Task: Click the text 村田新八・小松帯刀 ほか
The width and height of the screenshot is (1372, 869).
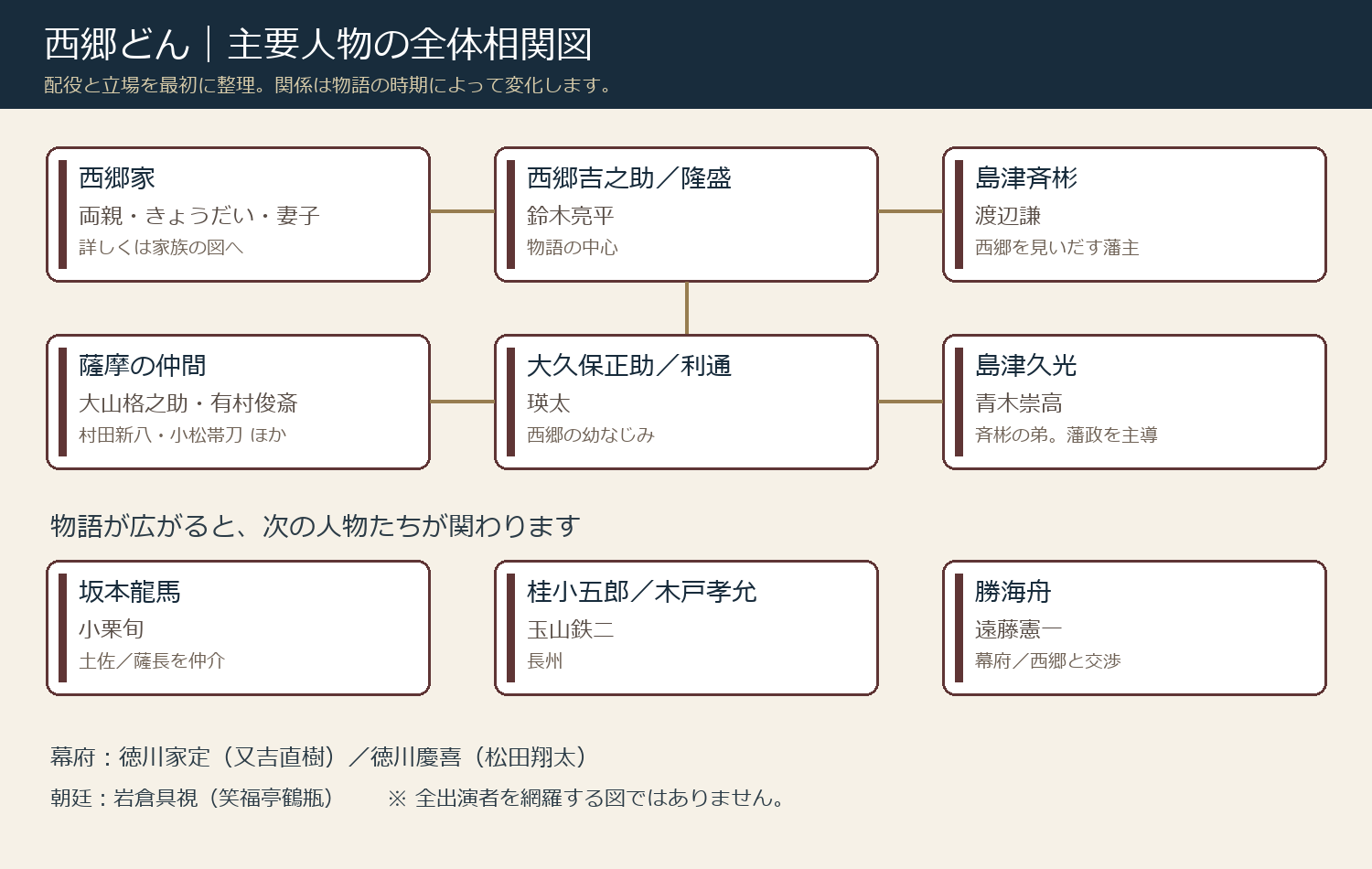Action: (x=183, y=434)
